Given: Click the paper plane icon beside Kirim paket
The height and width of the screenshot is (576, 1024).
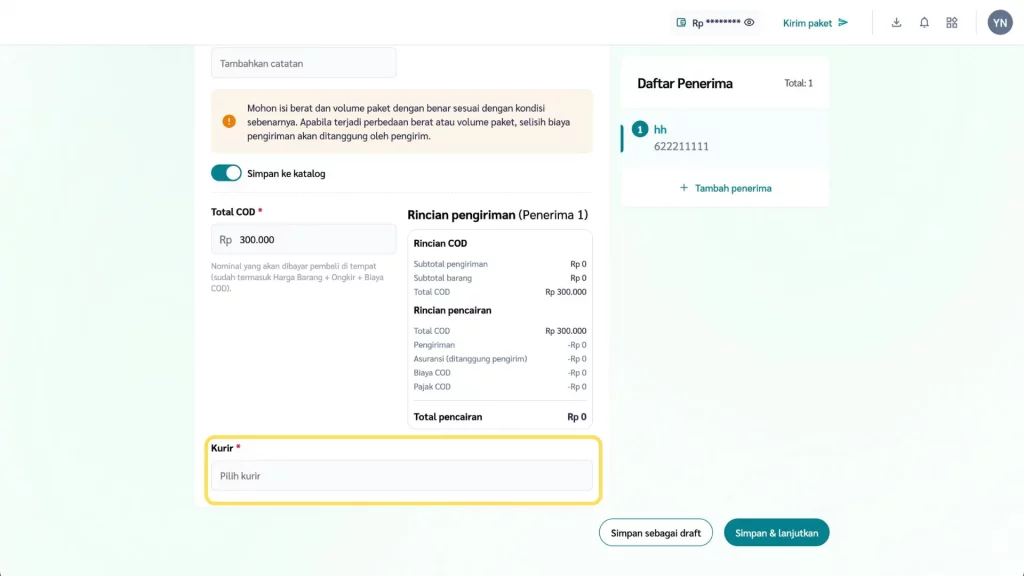Looking at the screenshot, I should pos(843,22).
